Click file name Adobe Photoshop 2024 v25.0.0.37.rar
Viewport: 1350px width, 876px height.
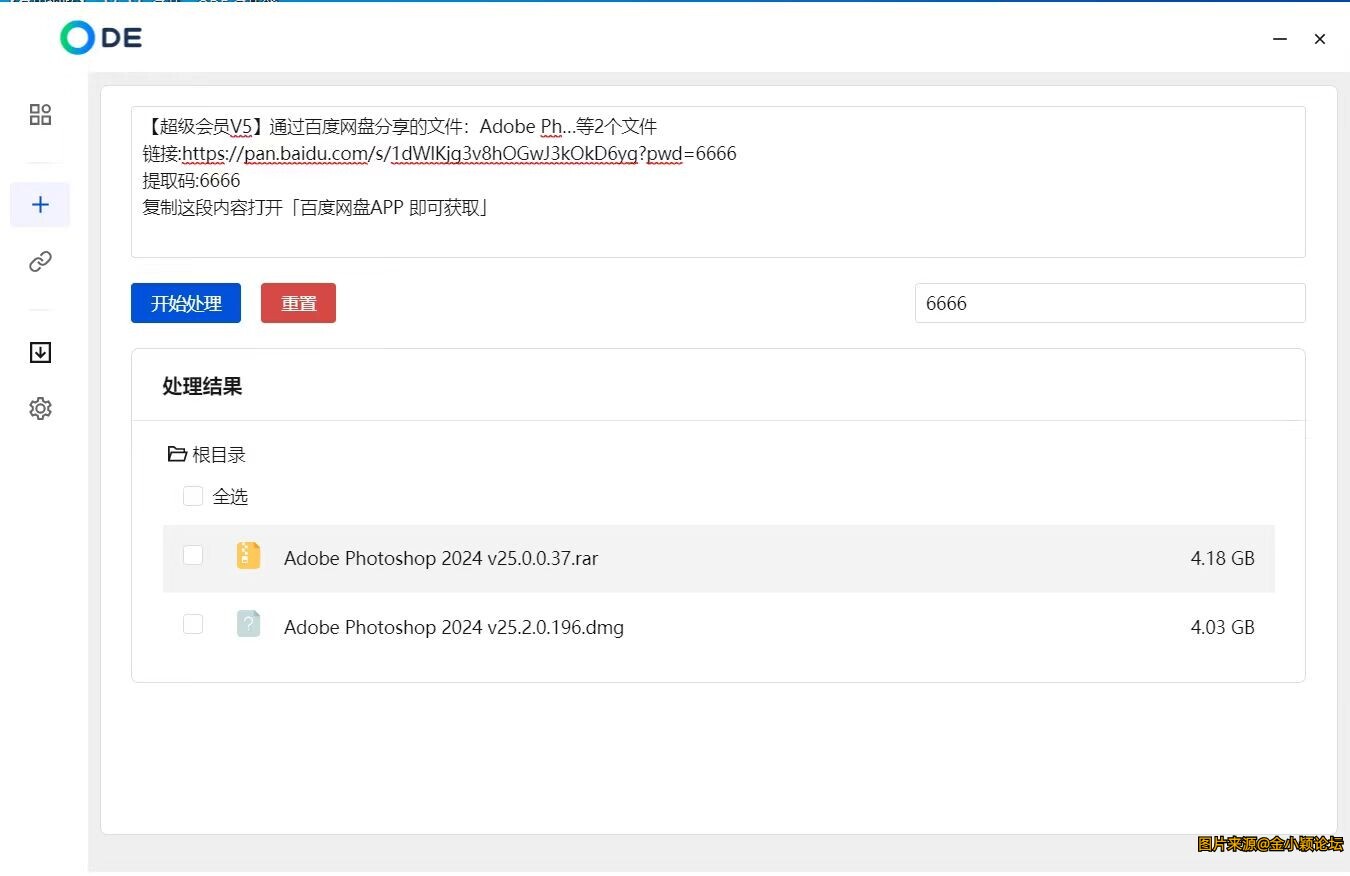tap(441, 558)
